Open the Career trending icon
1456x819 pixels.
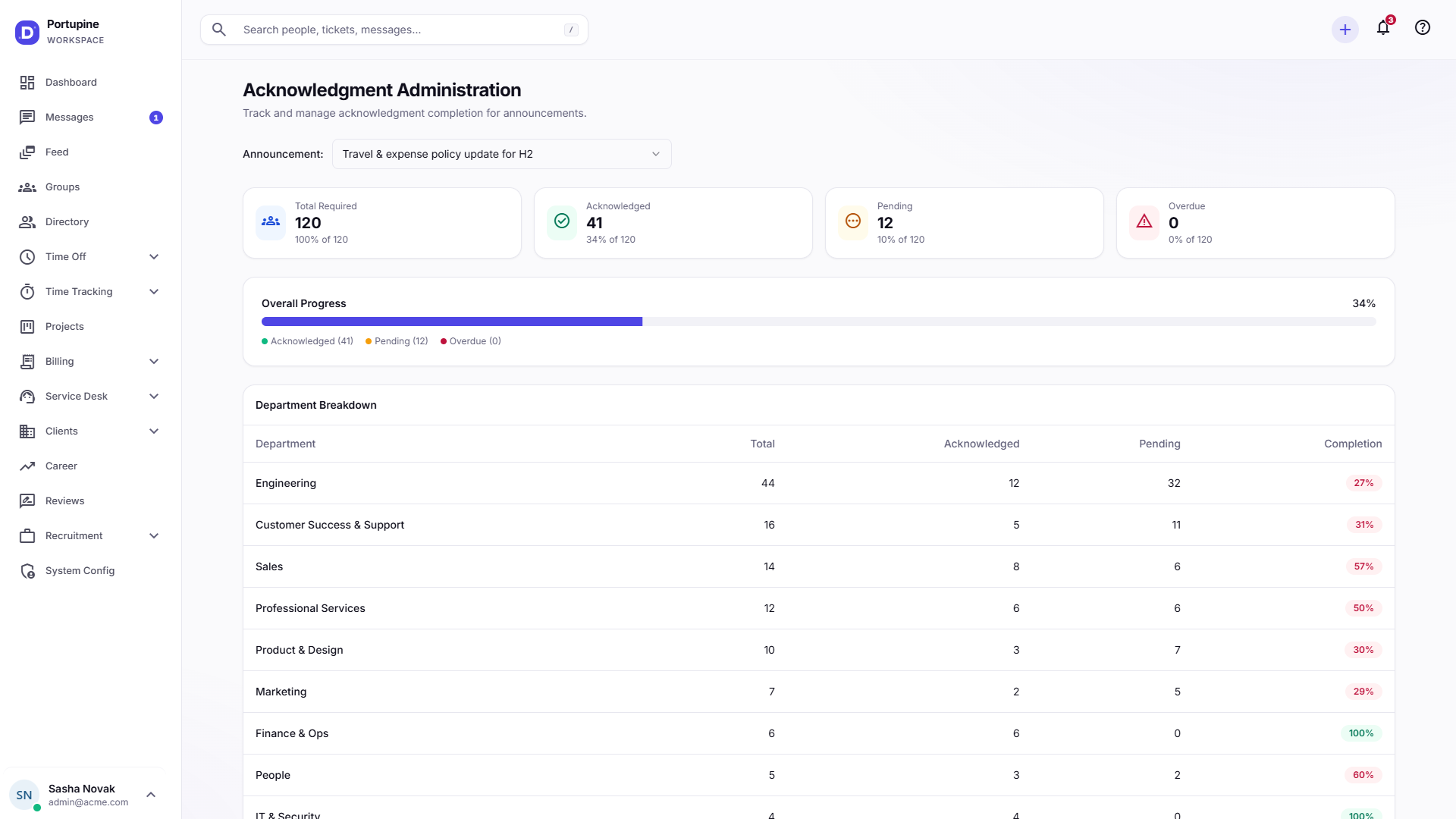pyautogui.click(x=27, y=466)
